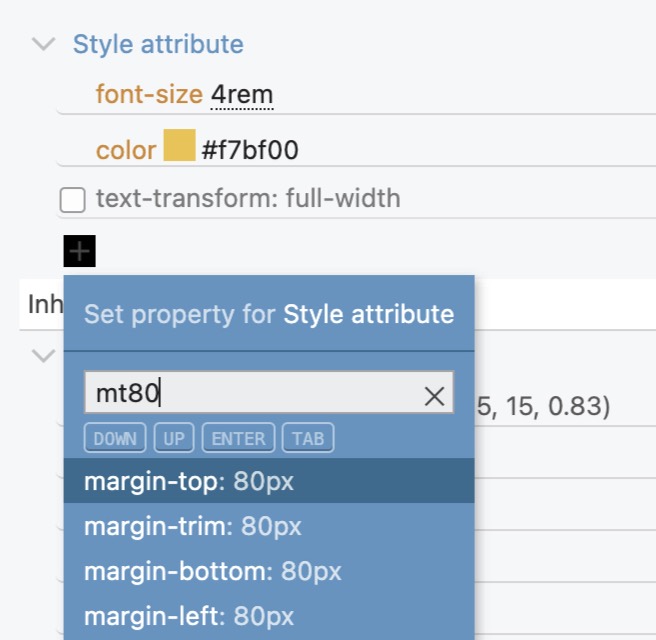This screenshot has width=656, height=640.
Task: Click inside the mt80 property input field
Action: 269,392
